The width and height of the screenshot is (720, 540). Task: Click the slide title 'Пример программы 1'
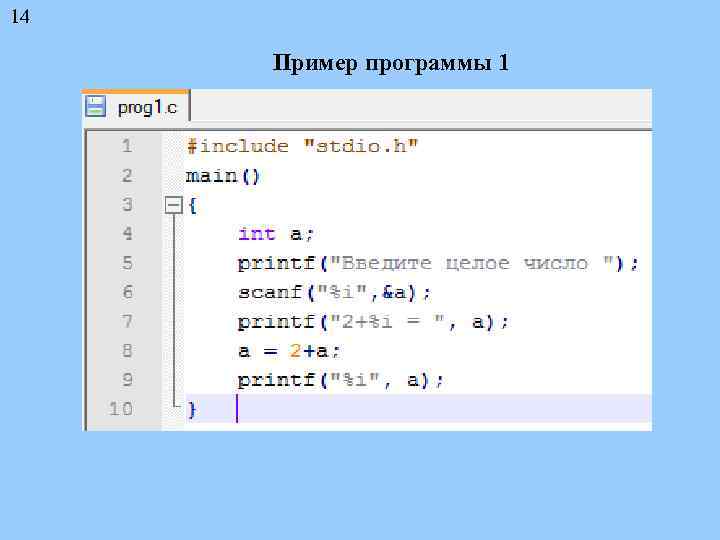(x=391, y=63)
